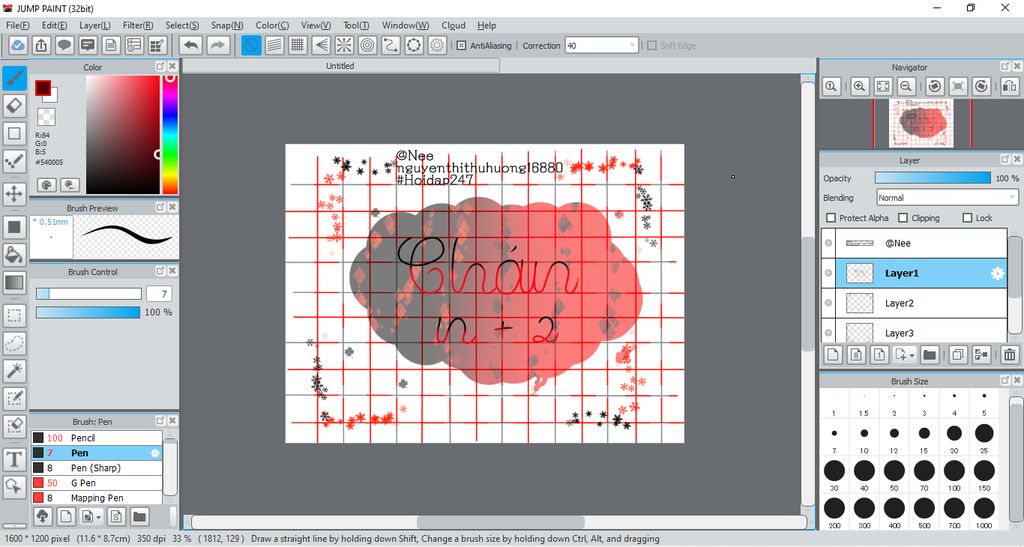This screenshot has width=1024, height=547.
Task: Select the Brush tool in left toolbar
Action: [14, 78]
